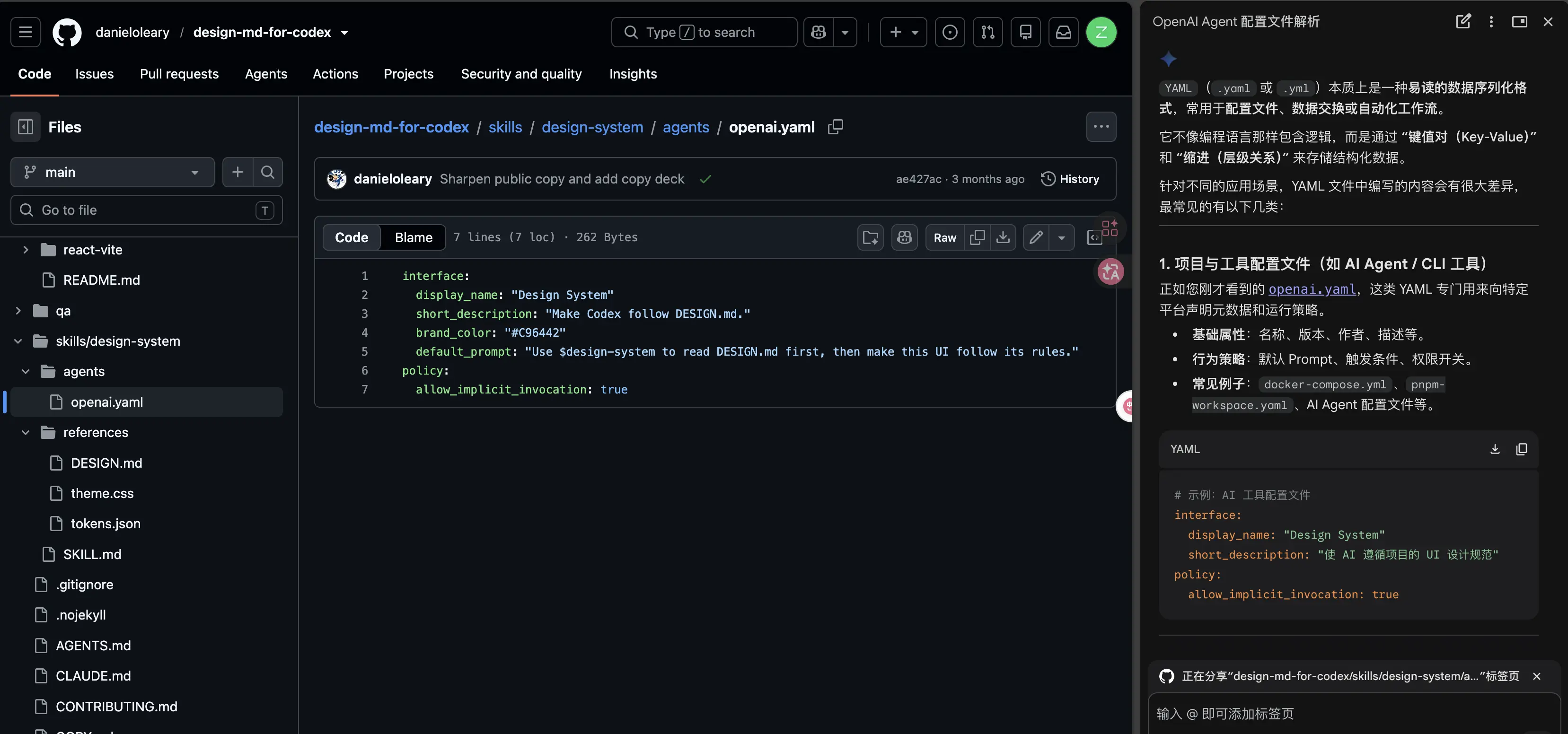Open pull requests icon in header

tap(987, 32)
